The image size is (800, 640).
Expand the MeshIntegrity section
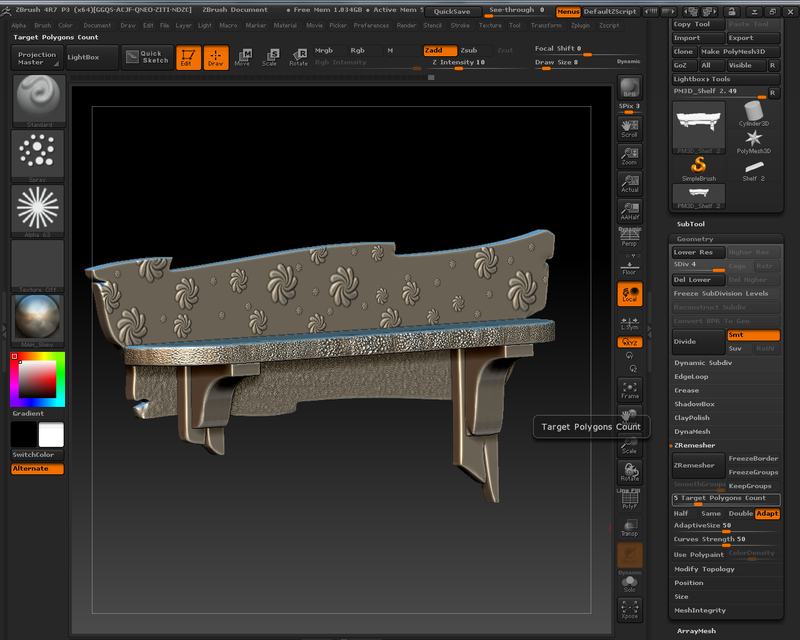(x=699, y=610)
